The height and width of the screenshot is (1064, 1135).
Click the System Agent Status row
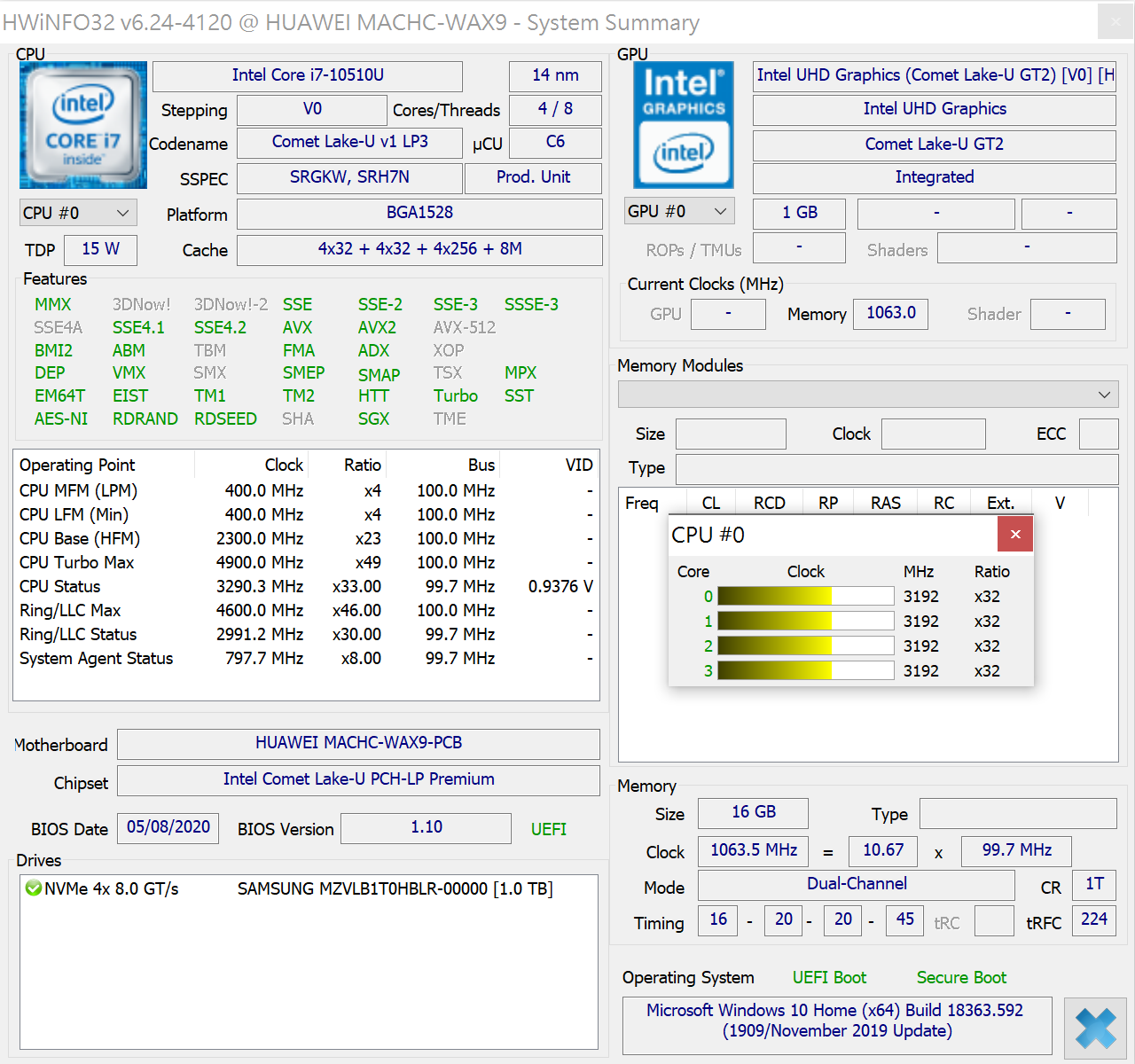pos(307,658)
